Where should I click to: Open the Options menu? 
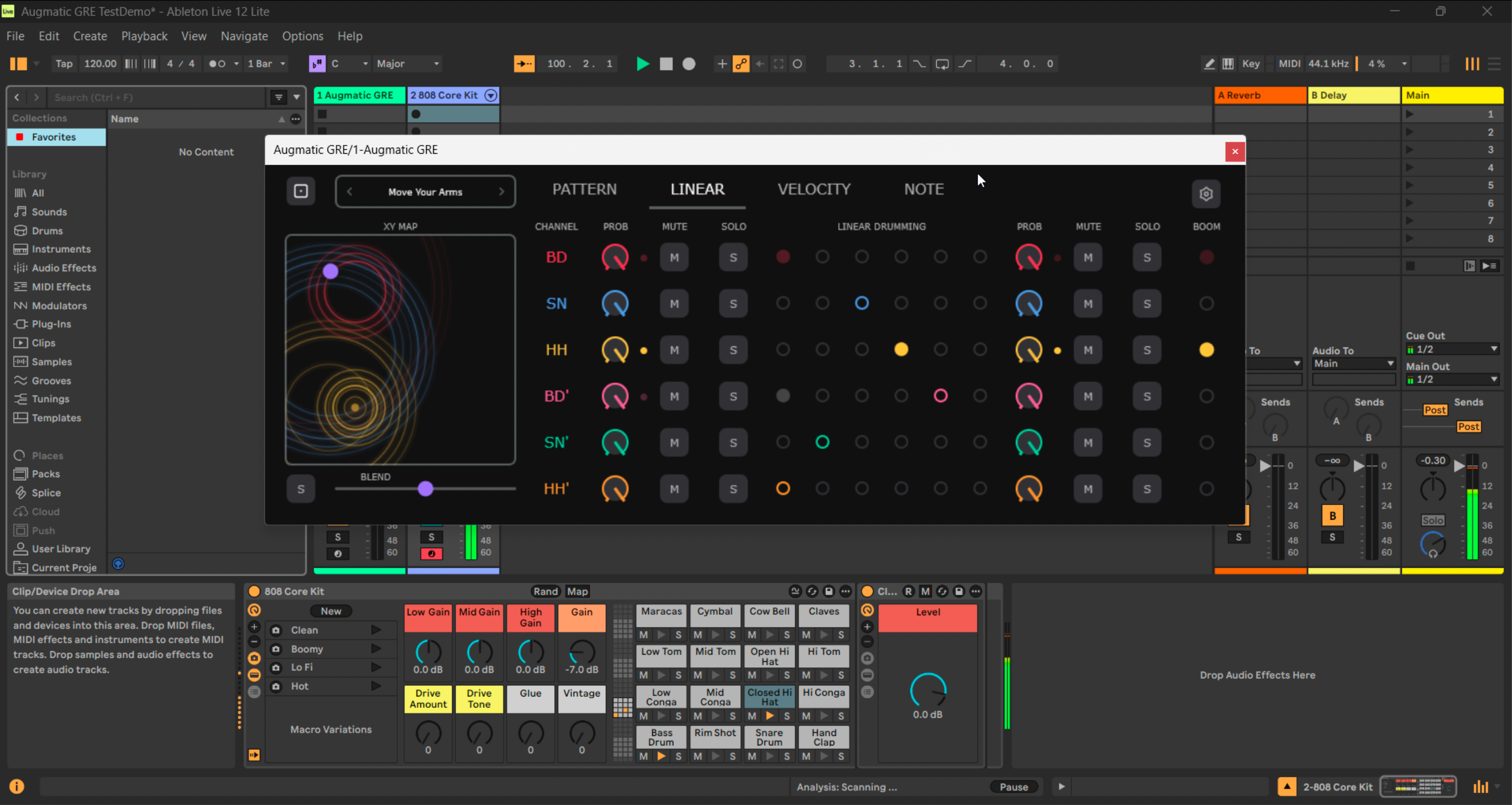point(302,36)
